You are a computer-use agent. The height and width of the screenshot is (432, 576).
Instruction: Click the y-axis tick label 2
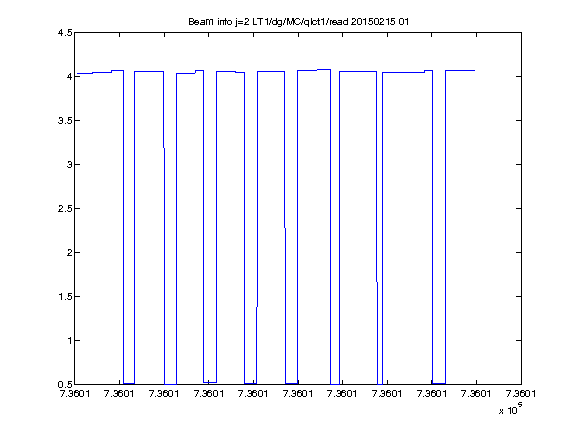(69, 252)
